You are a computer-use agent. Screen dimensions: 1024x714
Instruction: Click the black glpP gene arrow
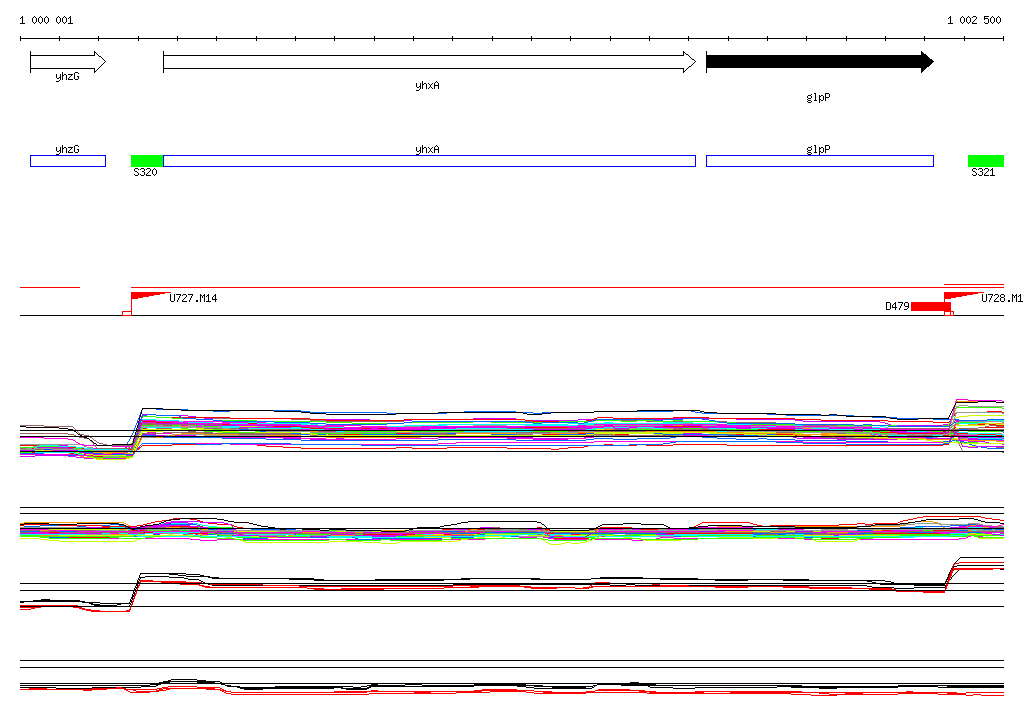[x=820, y=62]
